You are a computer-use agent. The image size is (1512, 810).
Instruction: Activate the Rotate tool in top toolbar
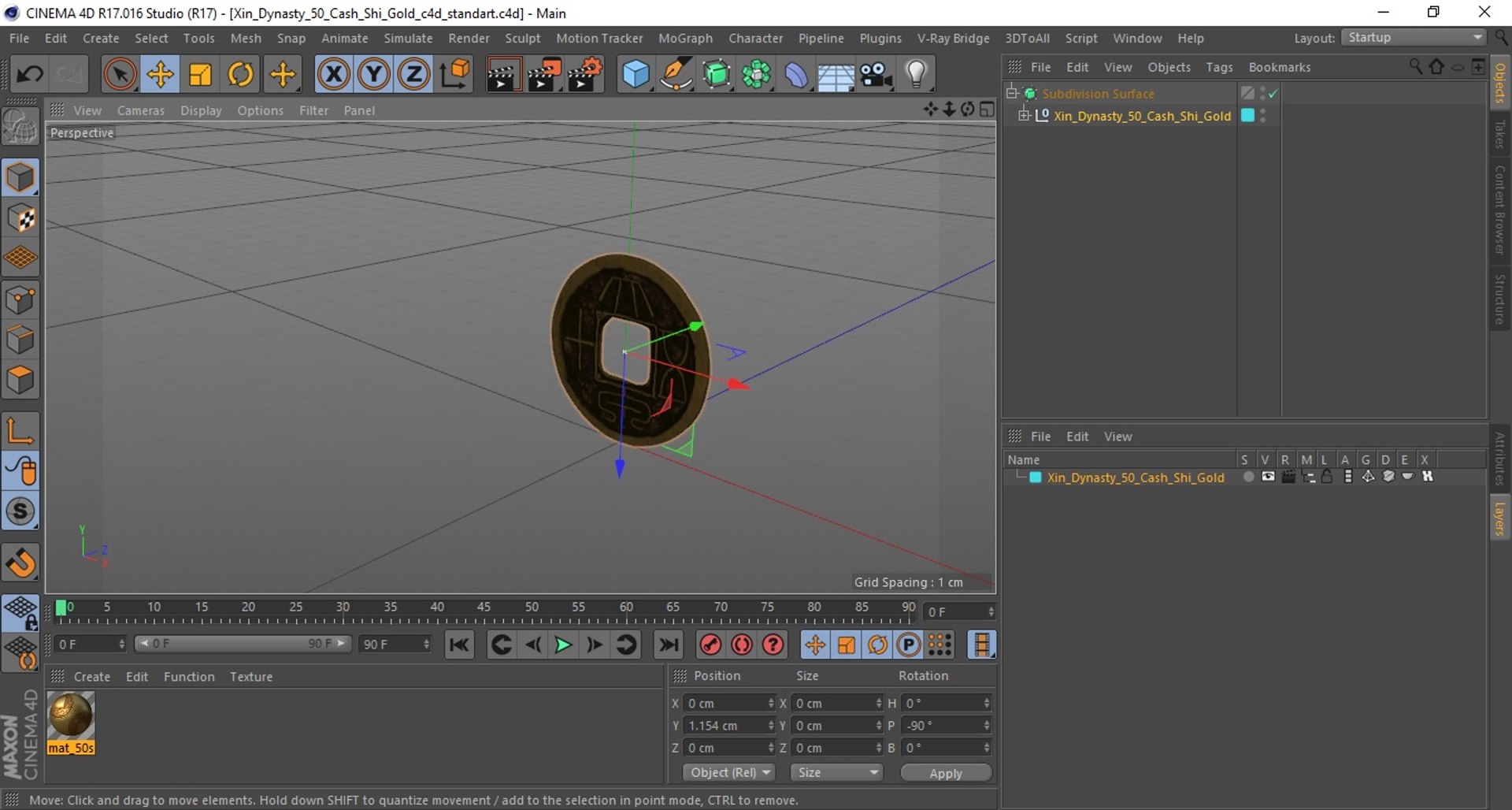click(x=241, y=74)
